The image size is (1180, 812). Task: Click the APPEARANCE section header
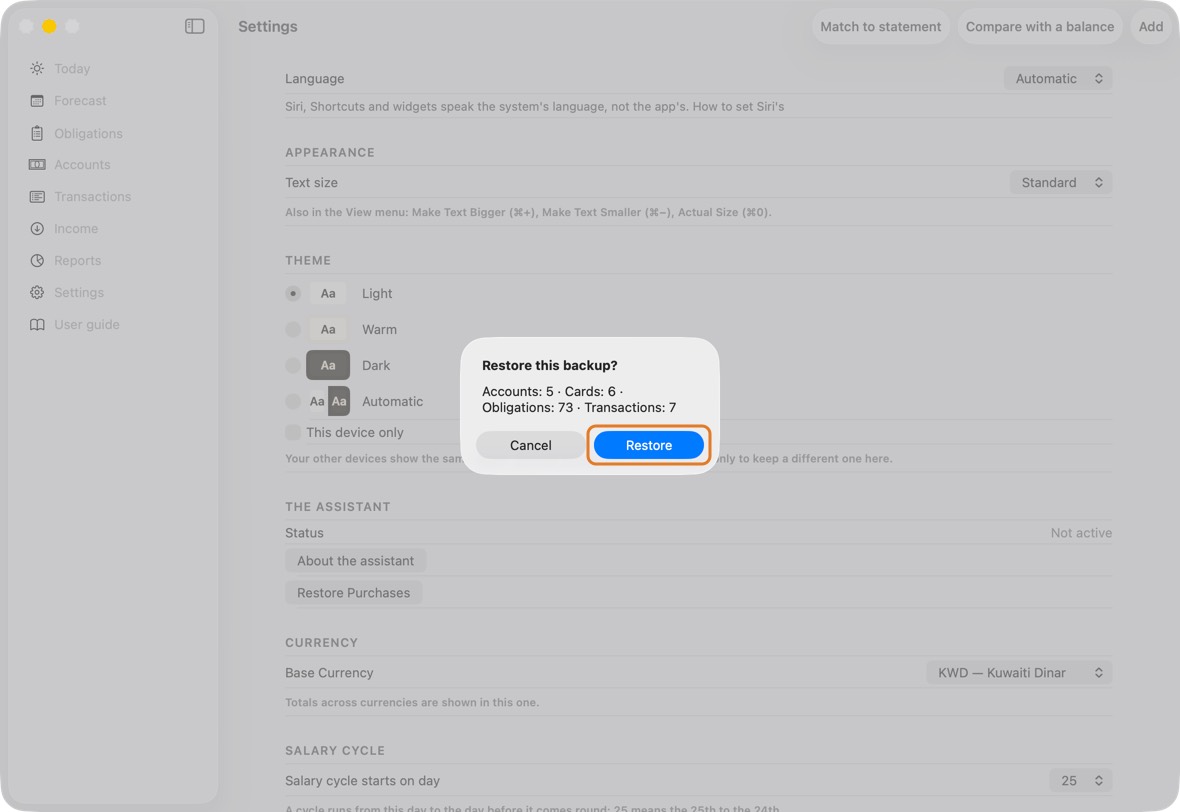330,152
